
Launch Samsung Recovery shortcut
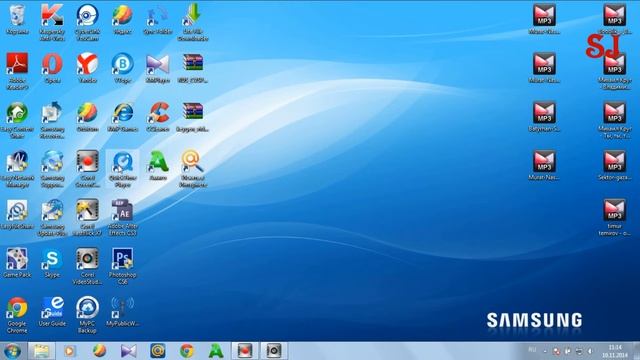point(52,120)
